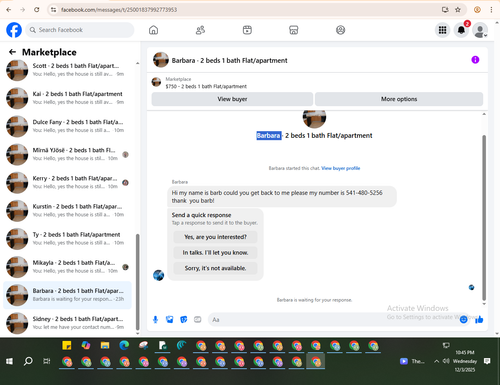The height and width of the screenshot is (385, 500).
Task: Send quick response "Yes, are you interested?"
Action: [x=215, y=237]
